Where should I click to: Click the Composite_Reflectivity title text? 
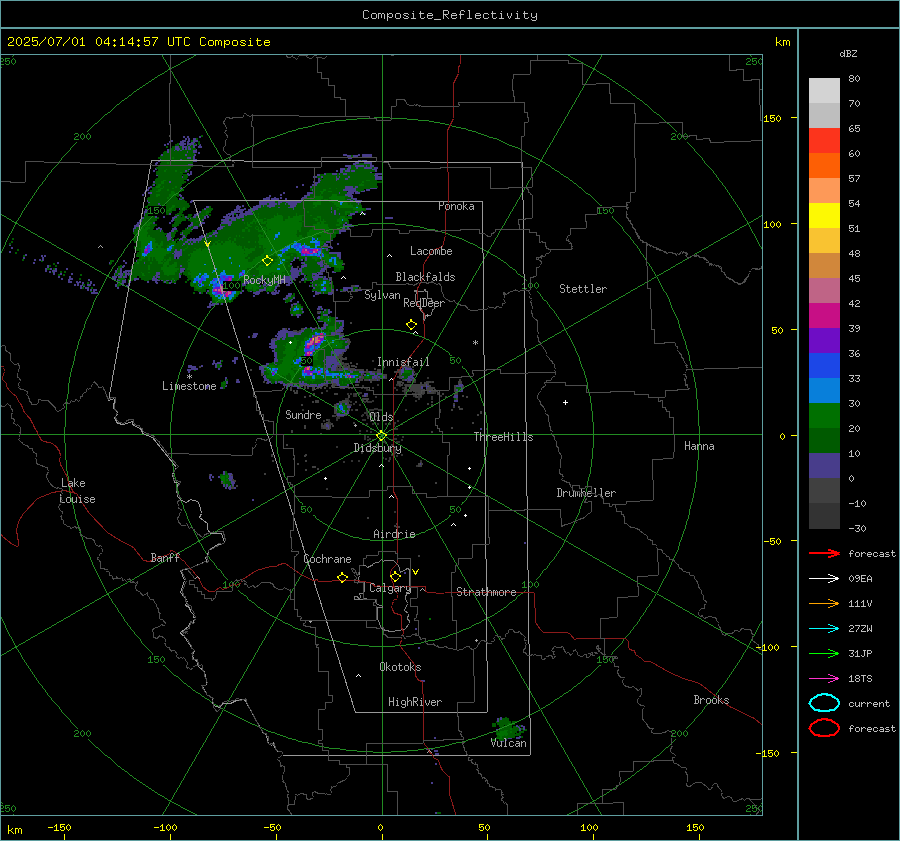click(450, 15)
